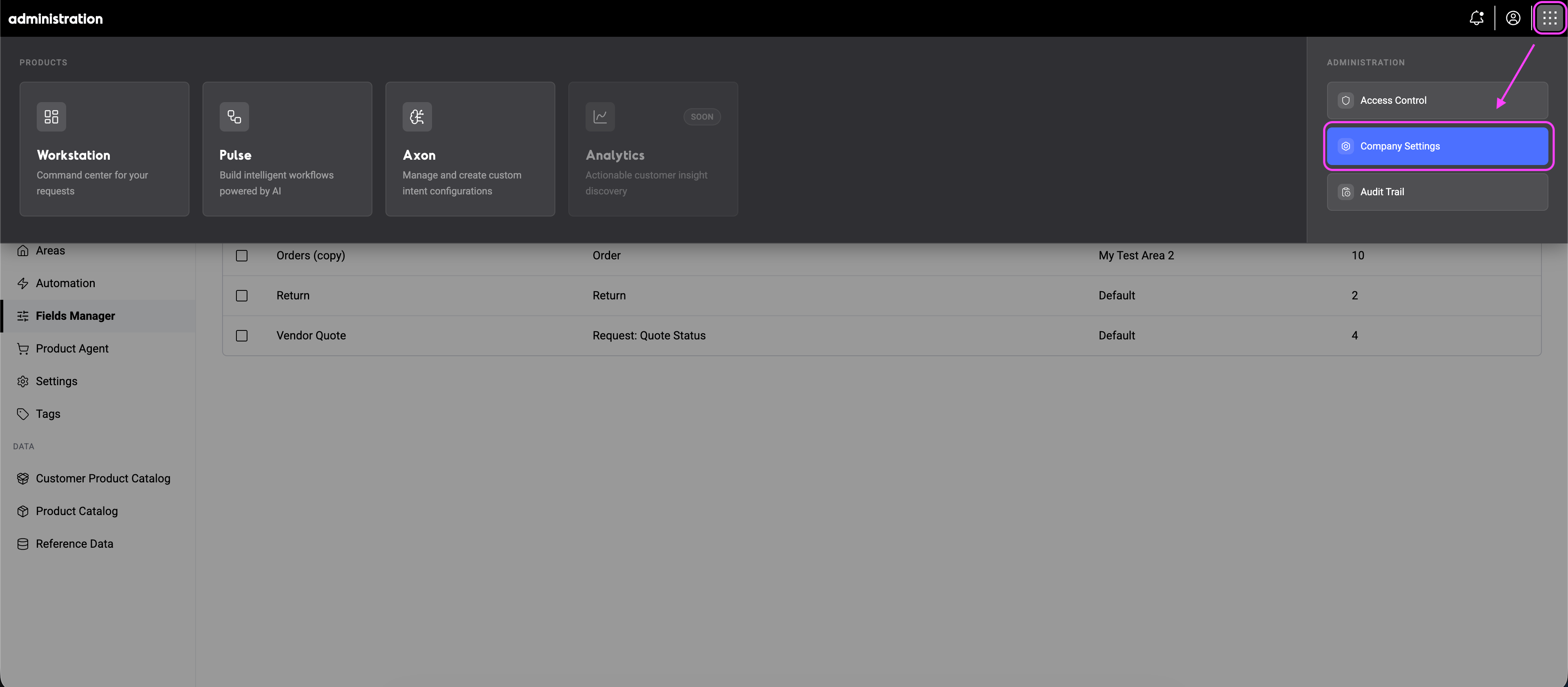This screenshot has height=687, width=1568.
Task: Click the Areas home icon
Action: point(22,250)
